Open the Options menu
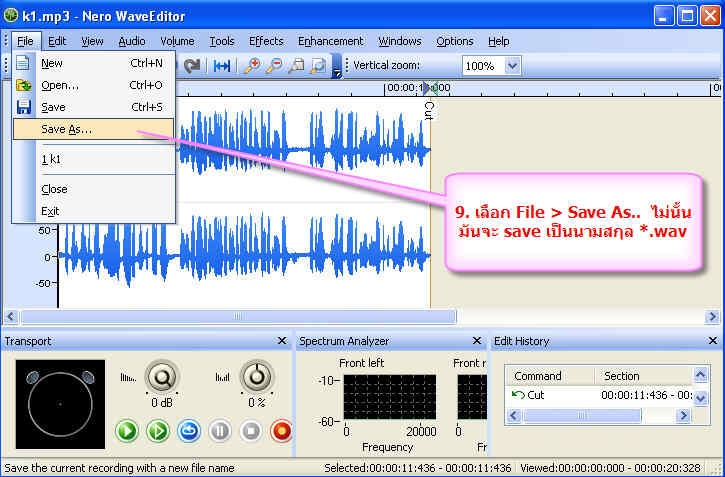This screenshot has width=725, height=477. [455, 41]
